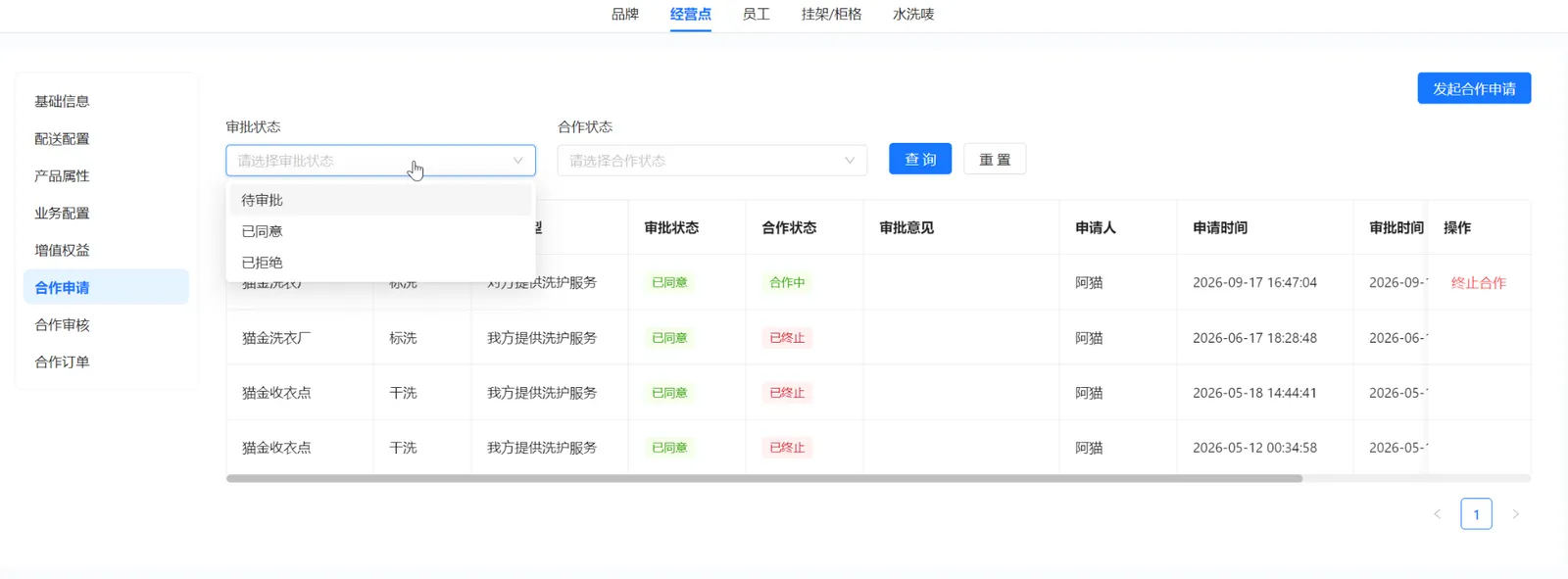
Task: Click the time 2026-05-12 00:34:58
Action: point(1254,448)
